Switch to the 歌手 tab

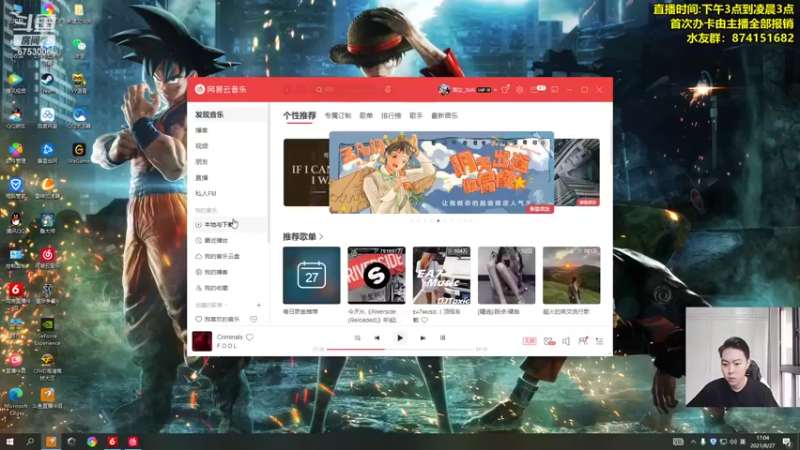(416, 116)
